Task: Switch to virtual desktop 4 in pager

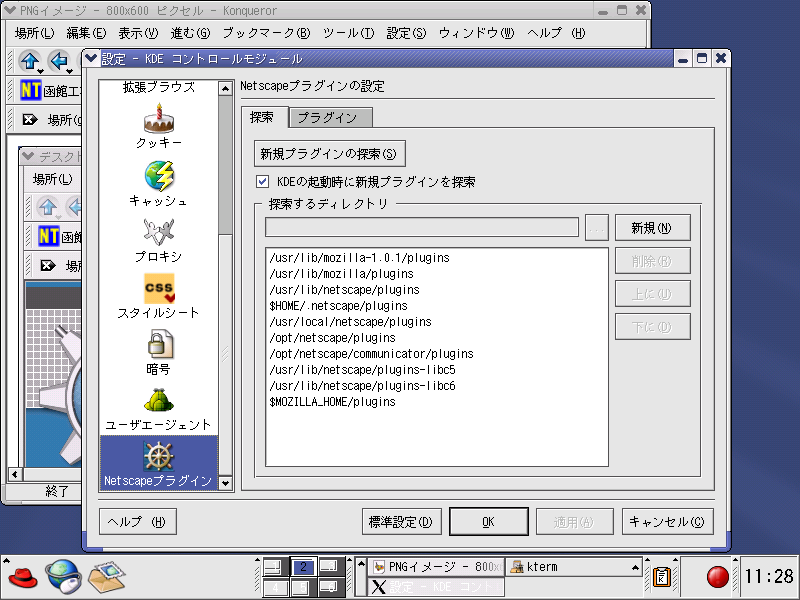Action: click(276, 587)
